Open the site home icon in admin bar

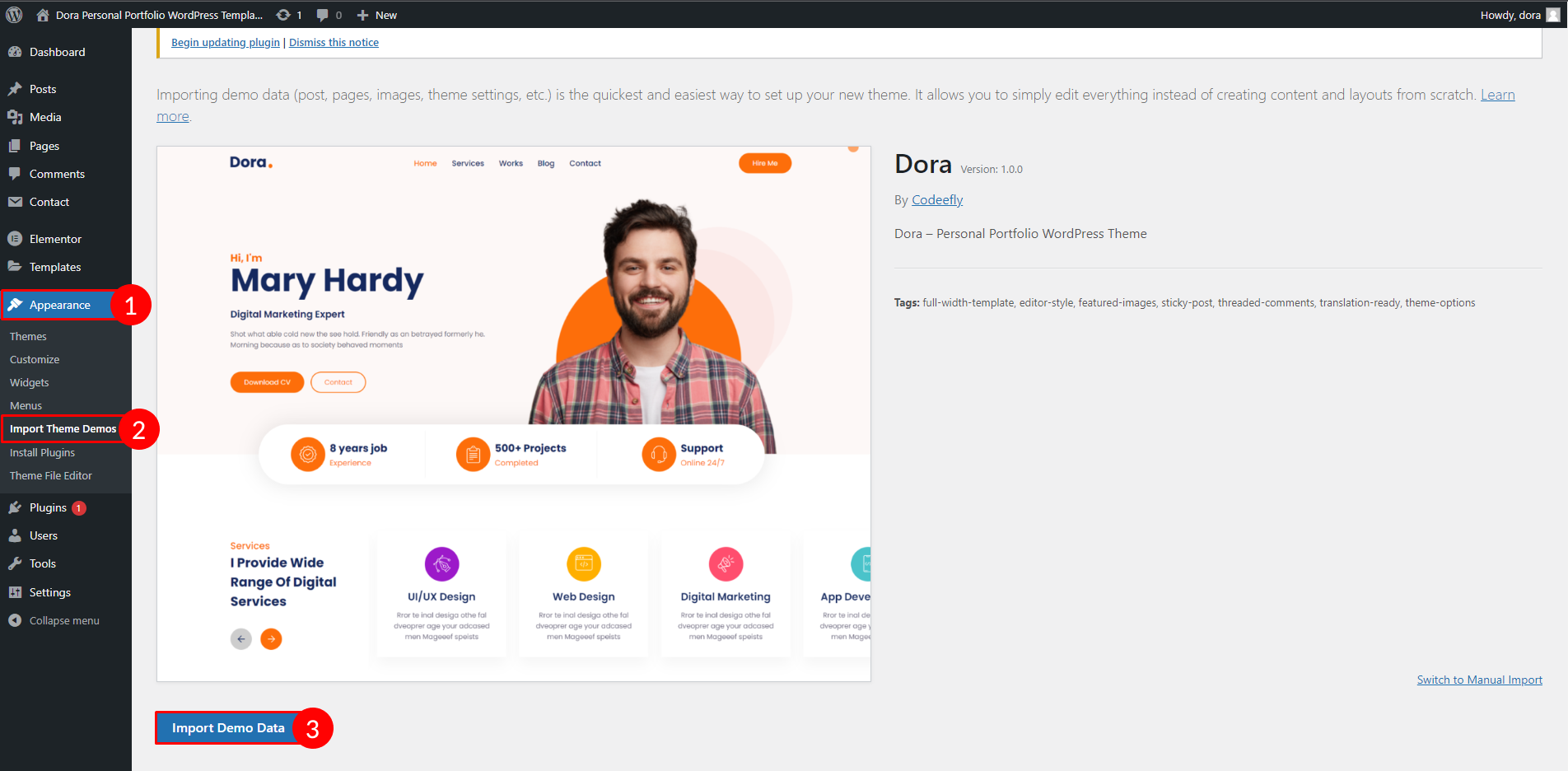(43, 15)
